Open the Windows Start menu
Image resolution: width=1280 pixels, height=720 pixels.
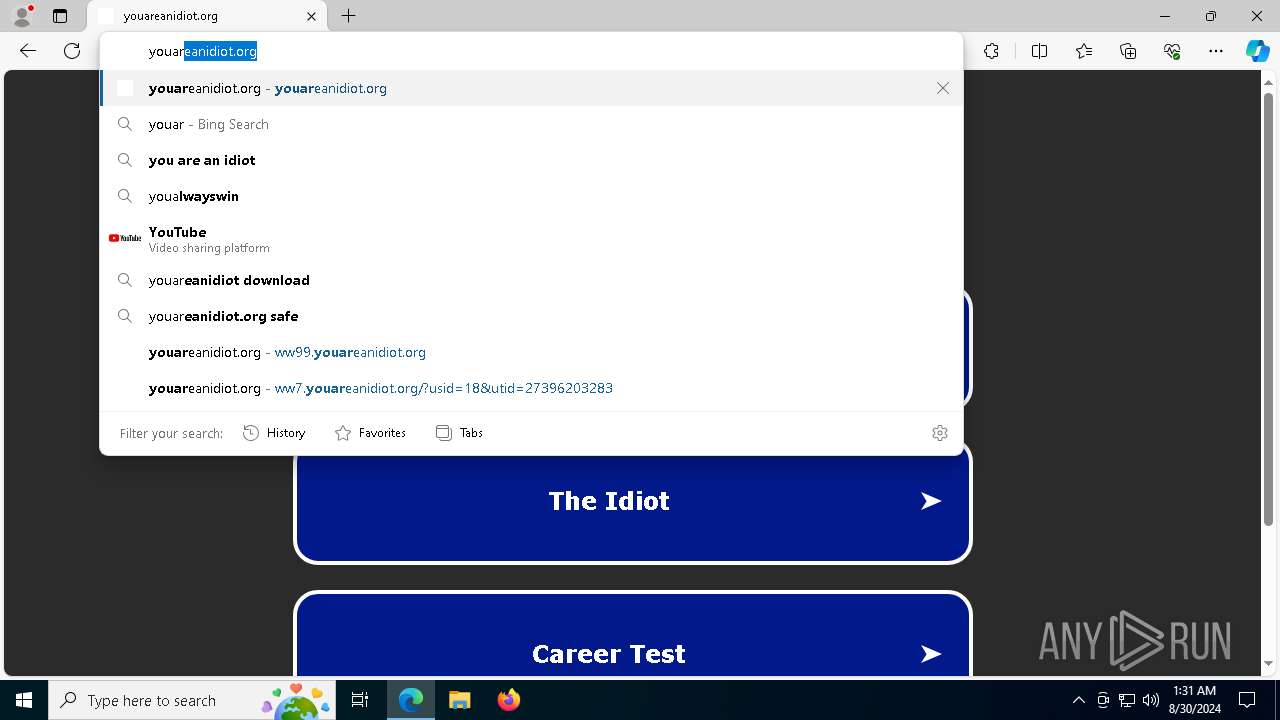pos(24,700)
